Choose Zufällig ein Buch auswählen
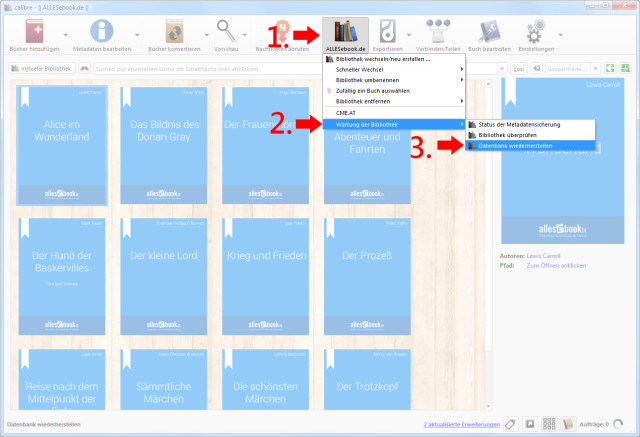Viewport: 640px width, 437px height. tap(394, 91)
